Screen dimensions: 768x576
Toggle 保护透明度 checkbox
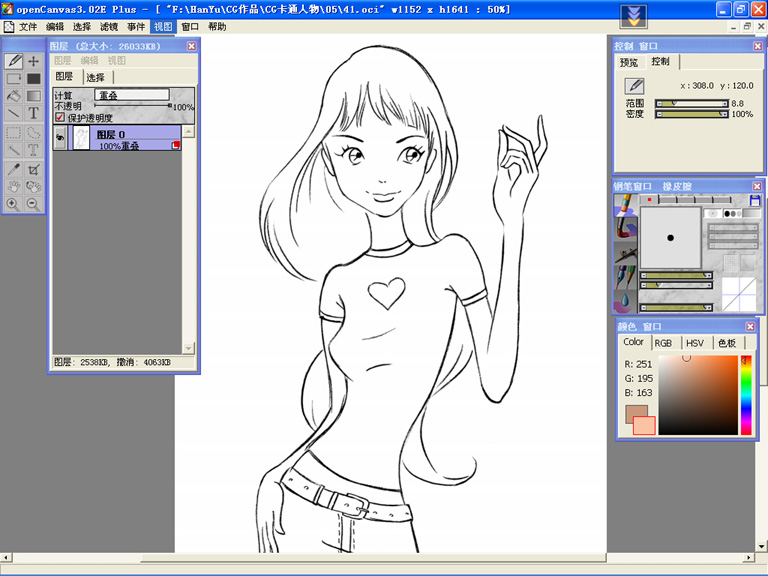point(60,117)
